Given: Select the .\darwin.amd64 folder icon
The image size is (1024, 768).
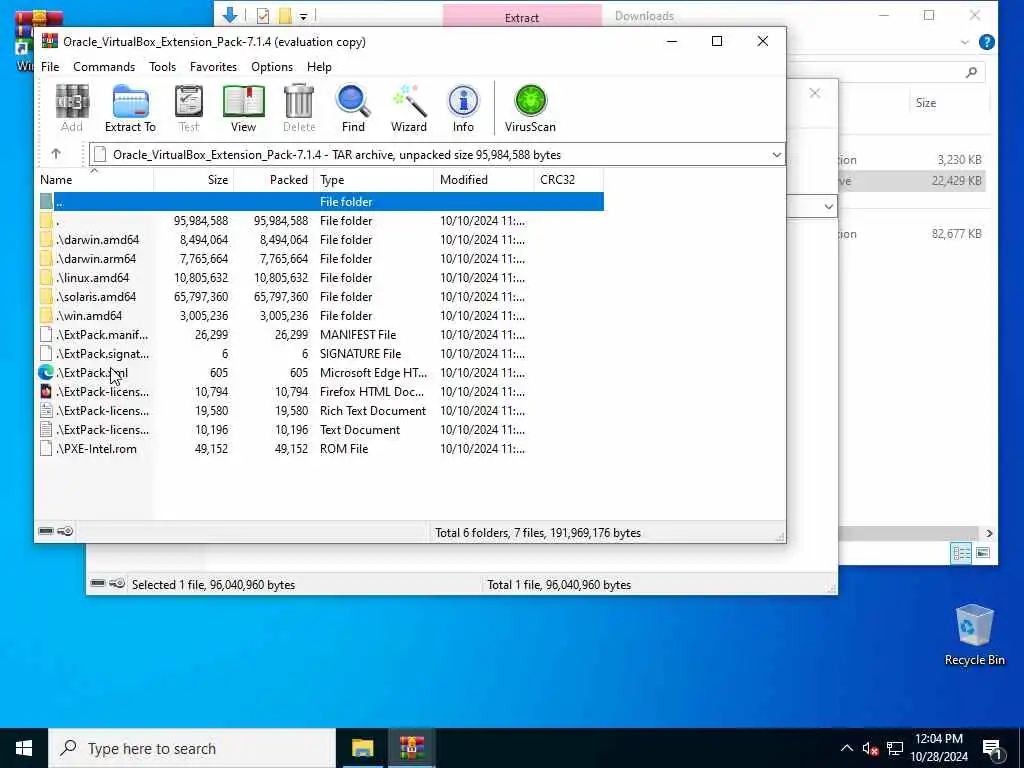Looking at the screenshot, I should tap(46, 240).
